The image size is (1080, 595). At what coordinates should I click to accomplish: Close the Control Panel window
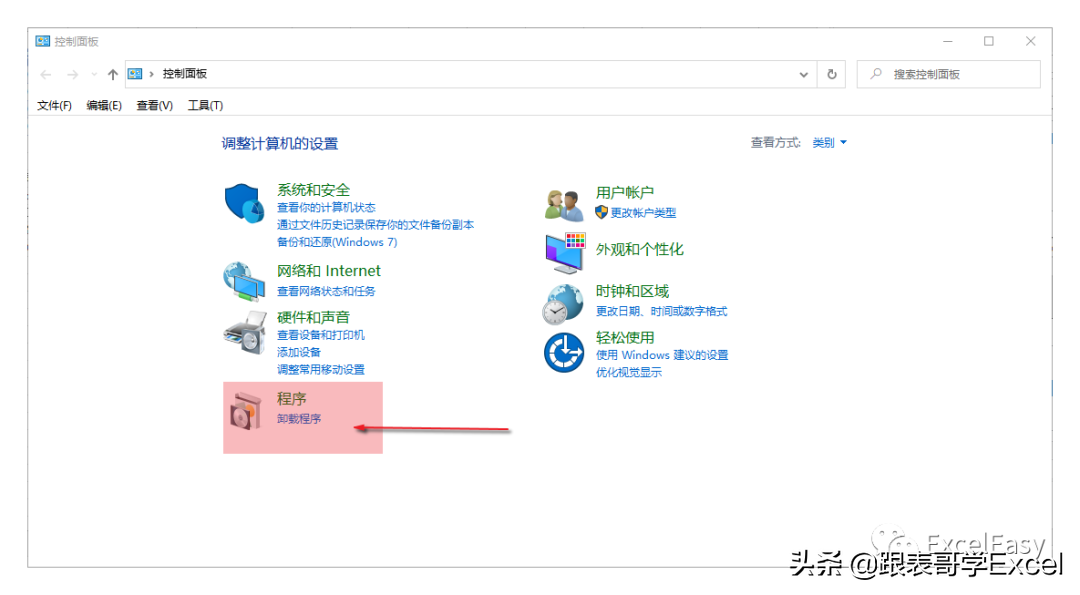coord(1030,41)
